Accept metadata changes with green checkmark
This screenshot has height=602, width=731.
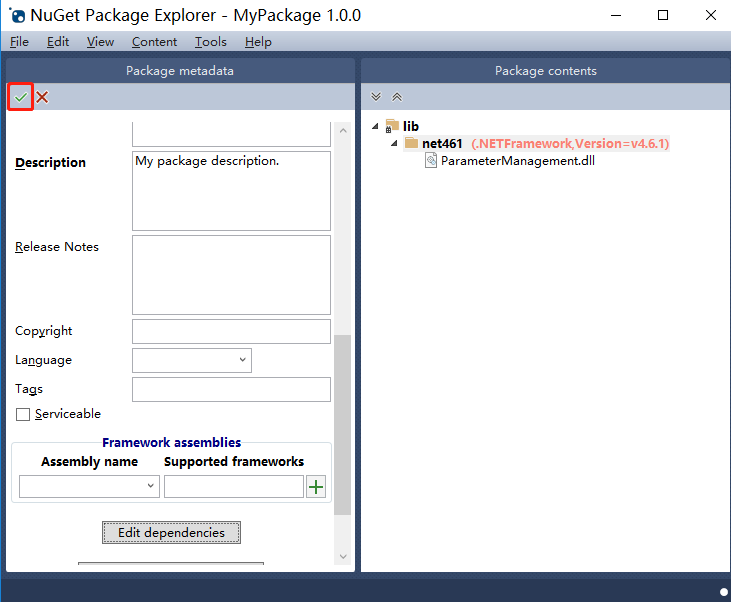coord(21,97)
